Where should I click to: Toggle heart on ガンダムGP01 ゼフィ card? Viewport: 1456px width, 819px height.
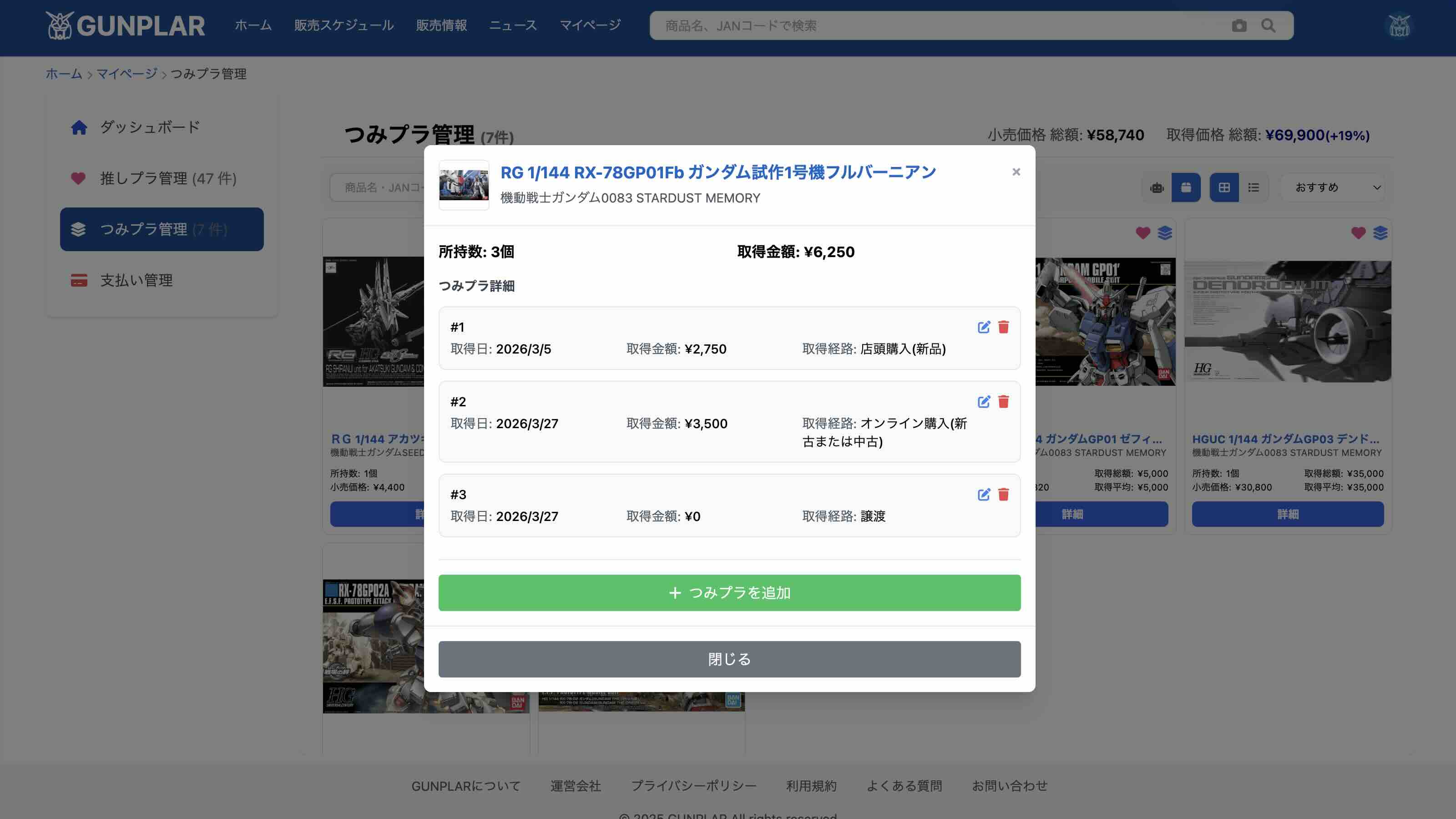coord(1143,233)
